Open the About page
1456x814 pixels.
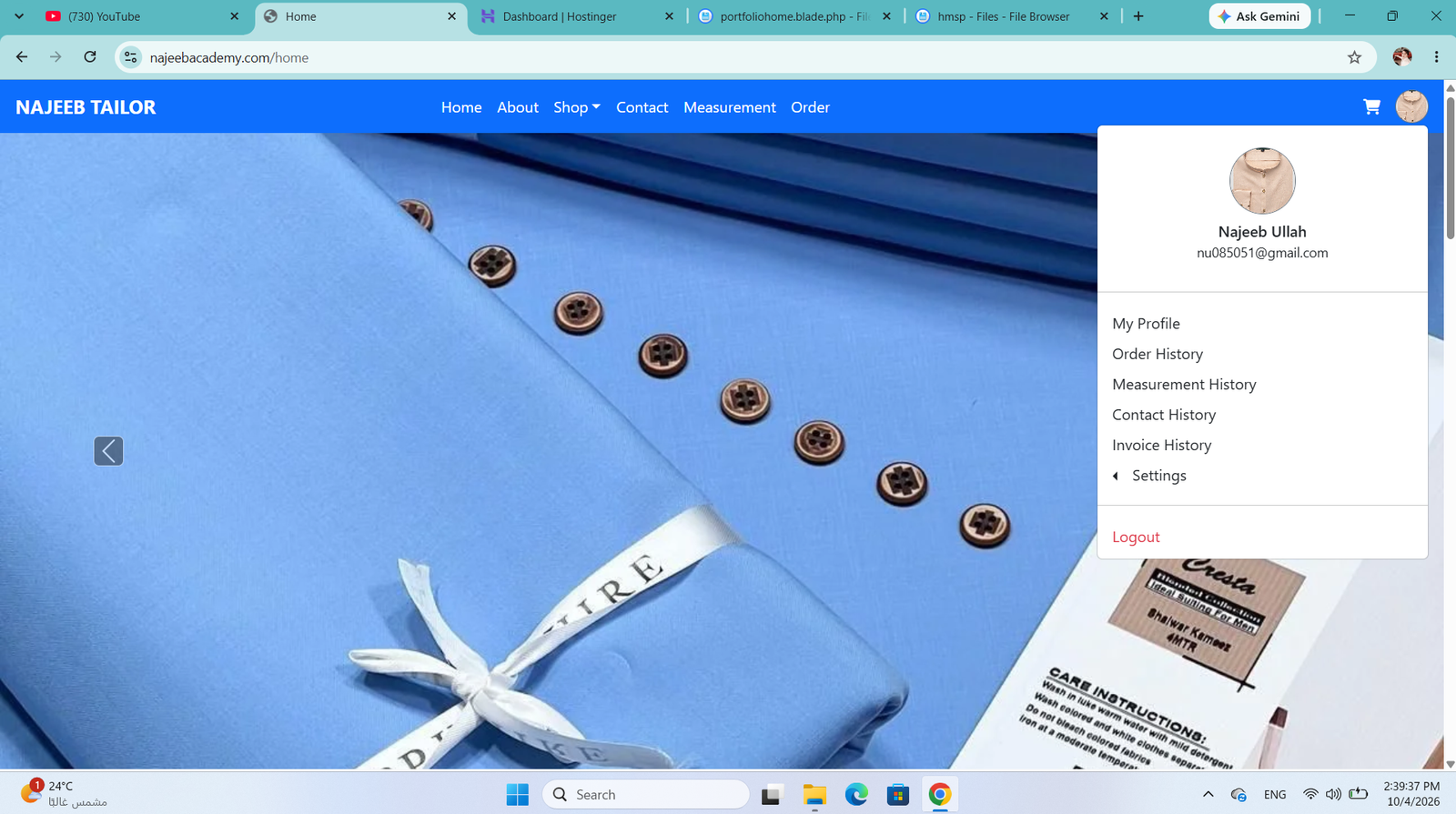click(518, 107)
